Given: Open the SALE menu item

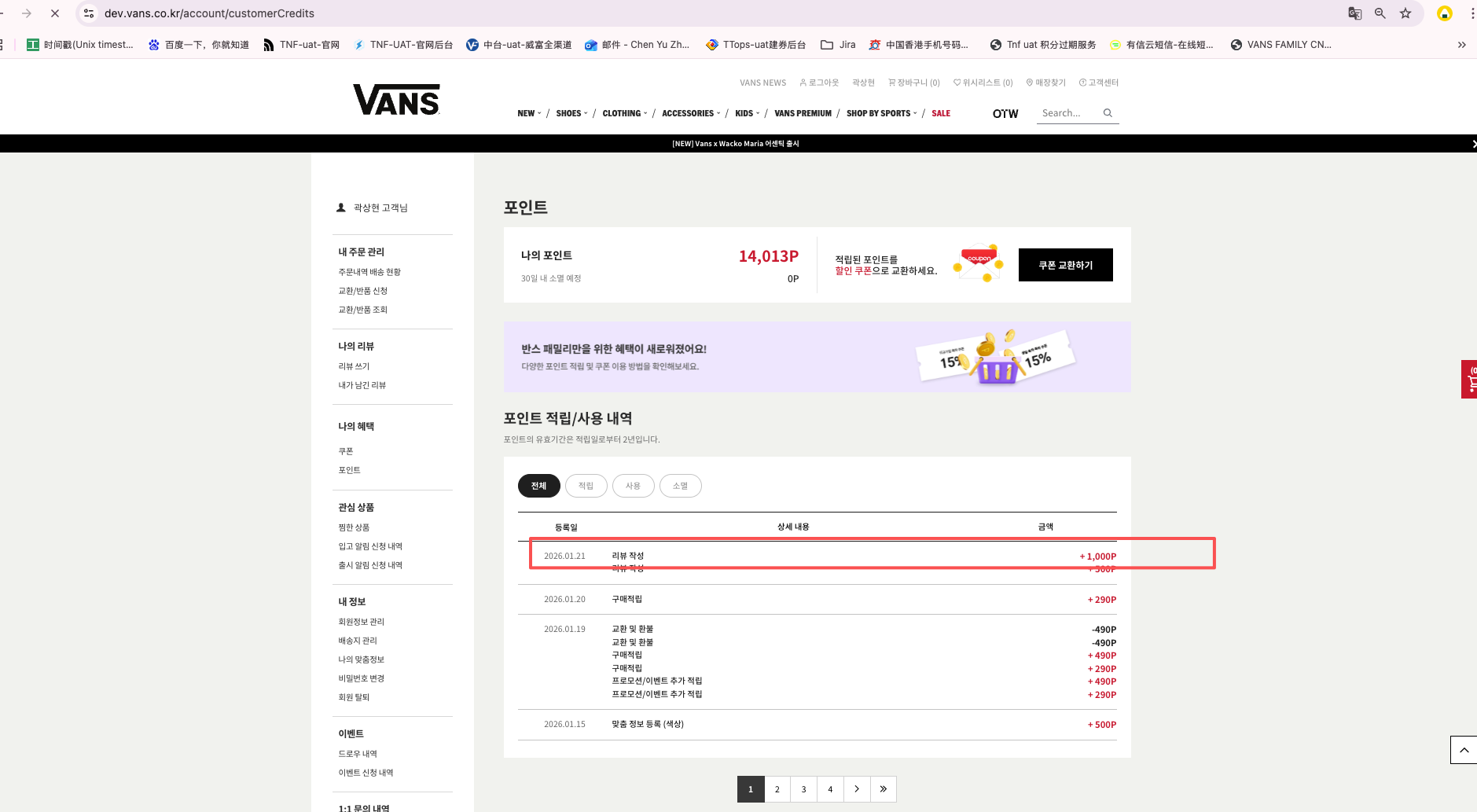Looking at the screenshot, I should 941,113.
